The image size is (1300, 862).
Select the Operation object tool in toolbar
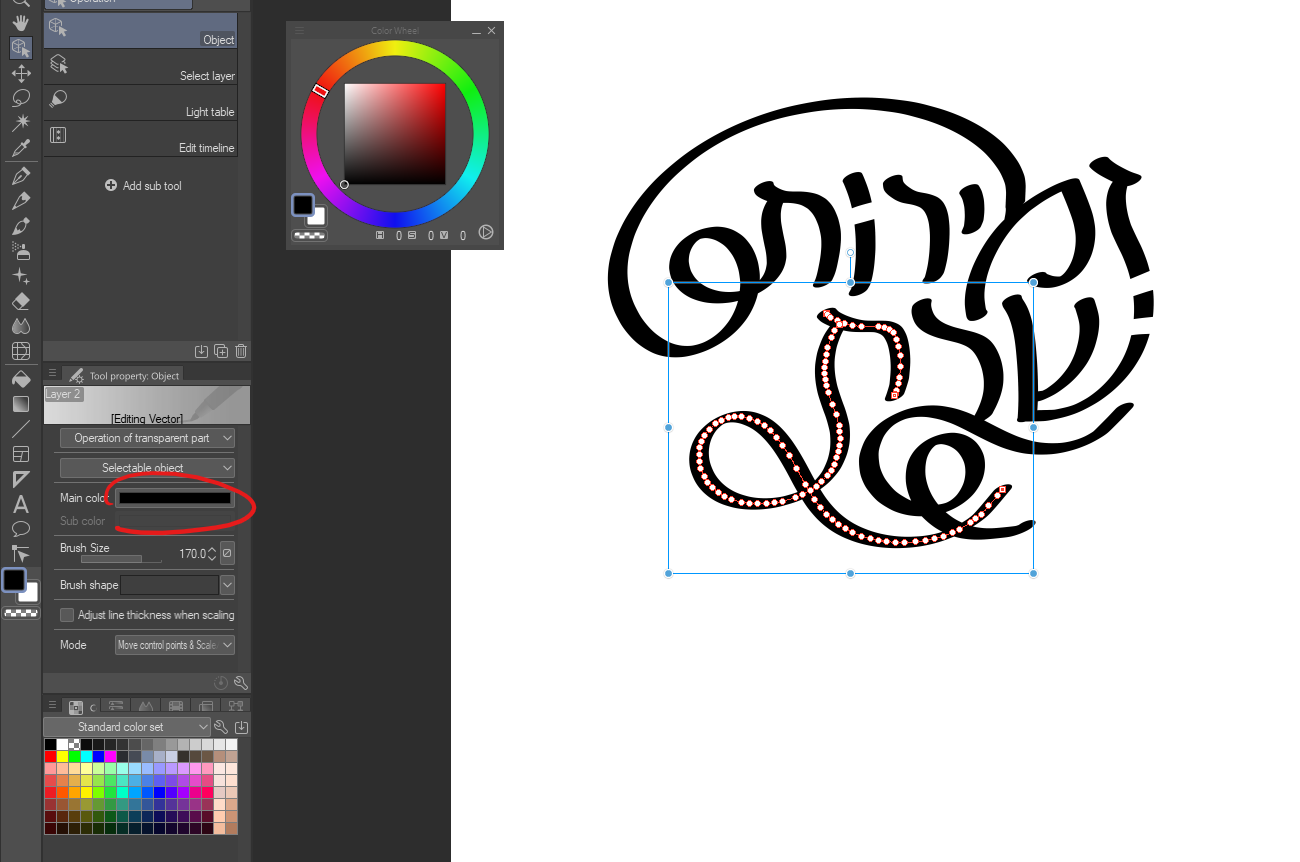(x=20, y=48)
